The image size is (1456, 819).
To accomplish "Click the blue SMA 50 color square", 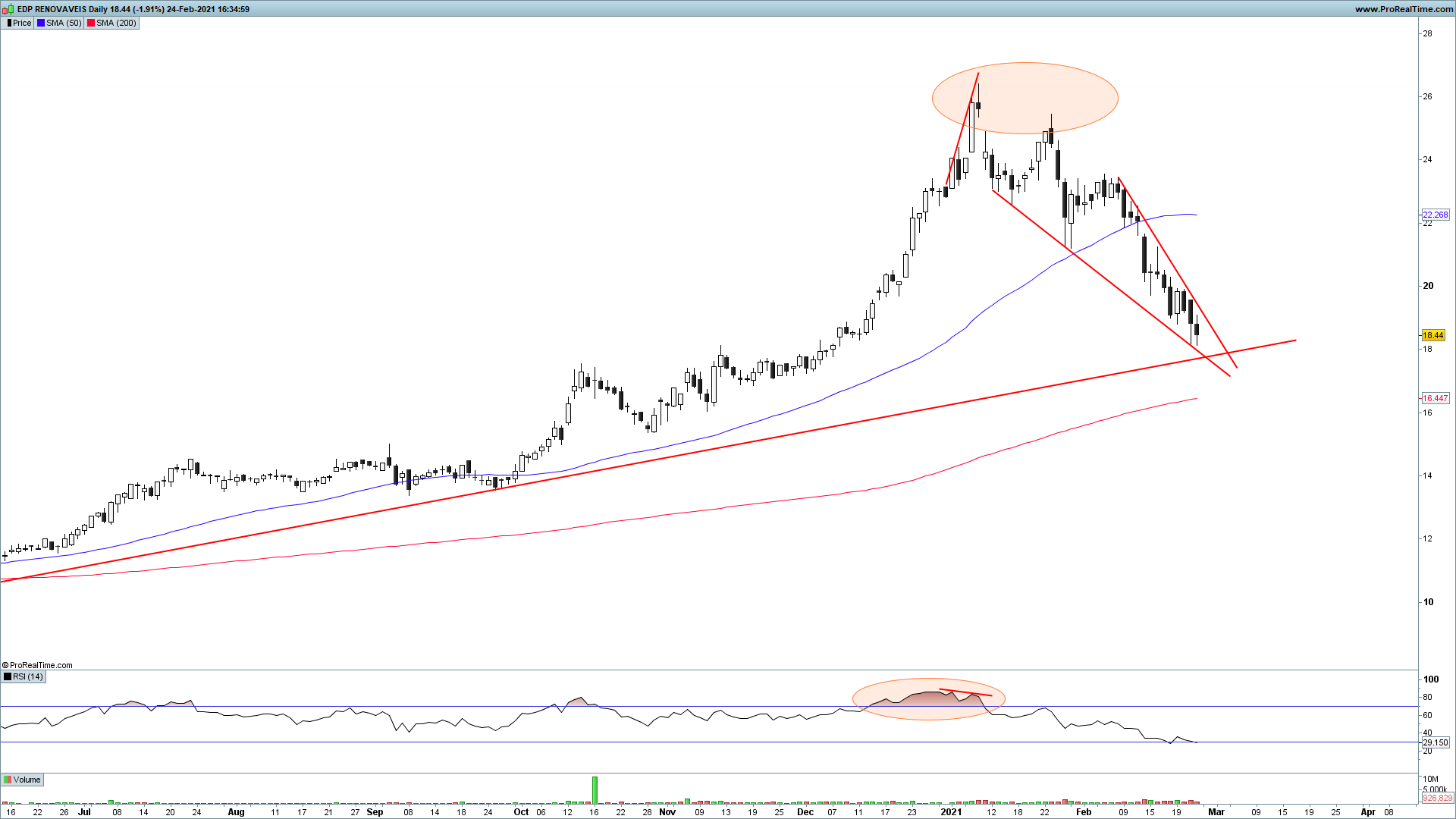I will click(41, 23).
